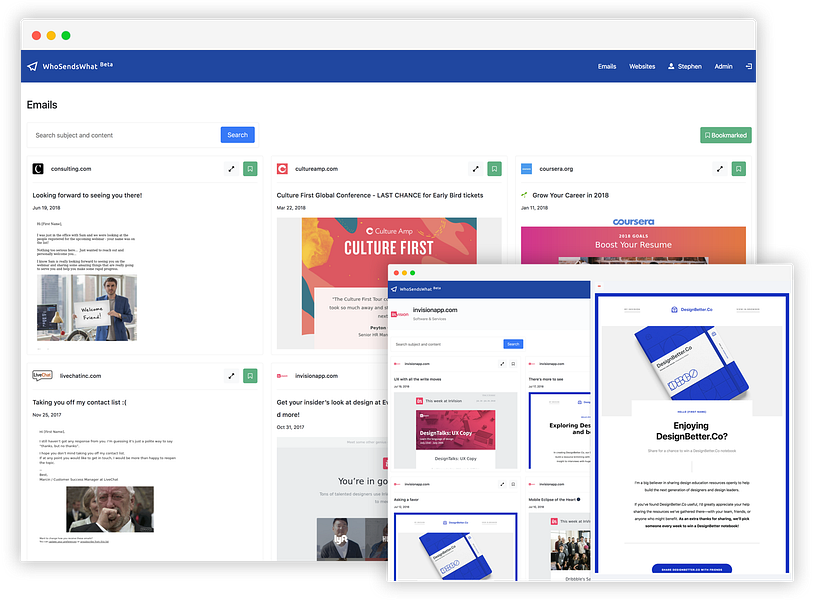Viewport: 814px width, 600px height.
Task: Open the coursera.org sender link
Action: coord(556,169)
